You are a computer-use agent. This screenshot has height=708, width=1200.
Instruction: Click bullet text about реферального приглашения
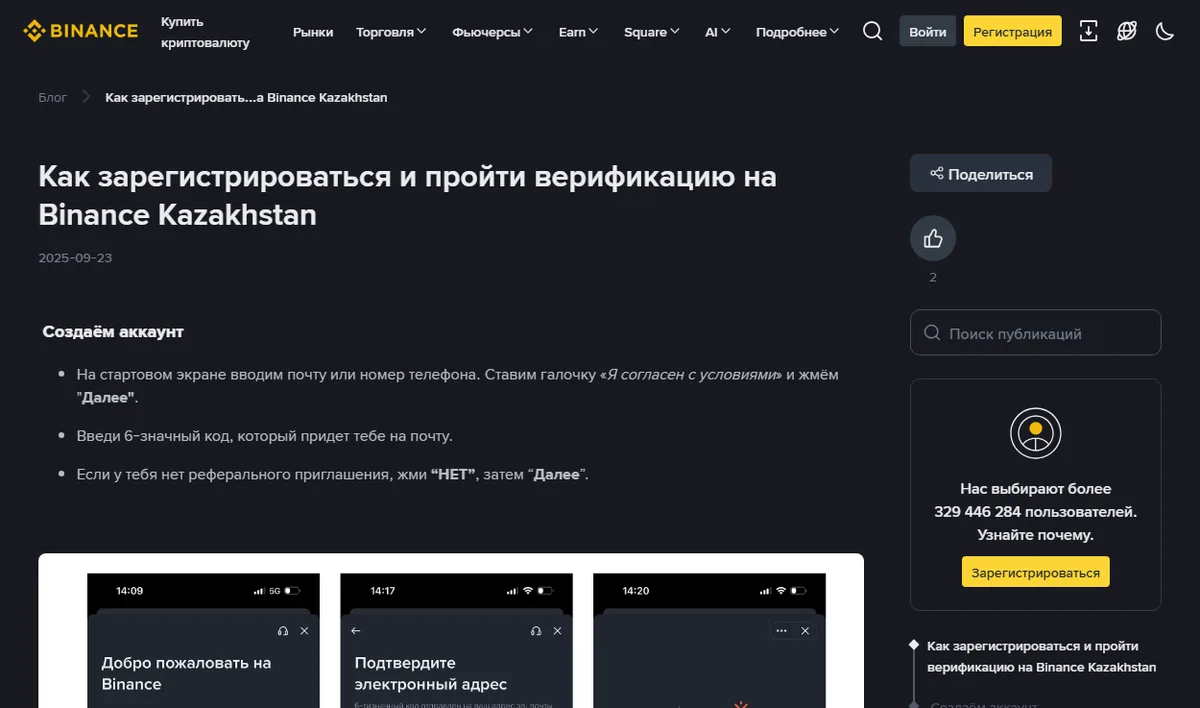click(x=333, y=474)
